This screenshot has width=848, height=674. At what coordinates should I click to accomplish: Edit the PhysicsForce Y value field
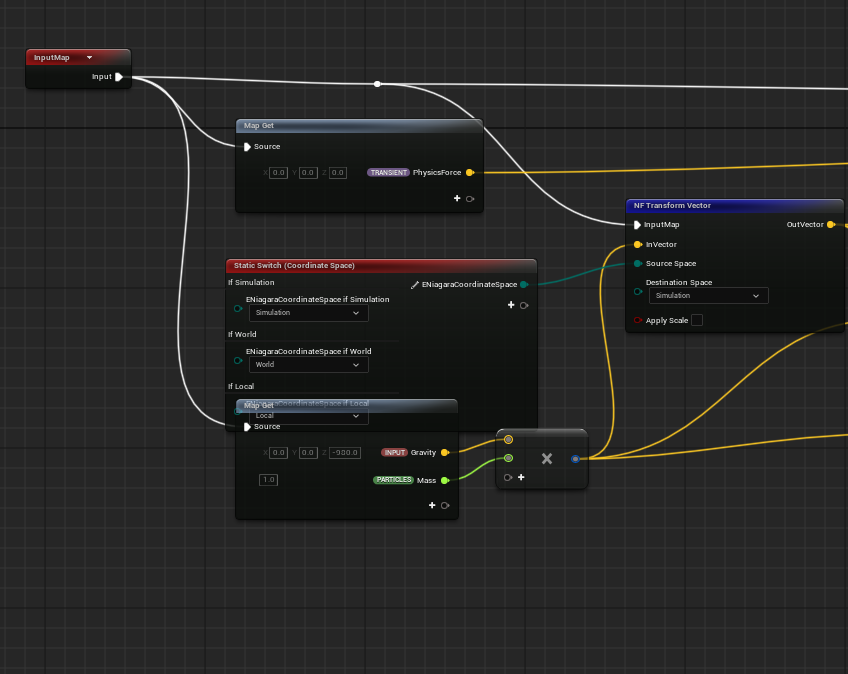point(308,173)
